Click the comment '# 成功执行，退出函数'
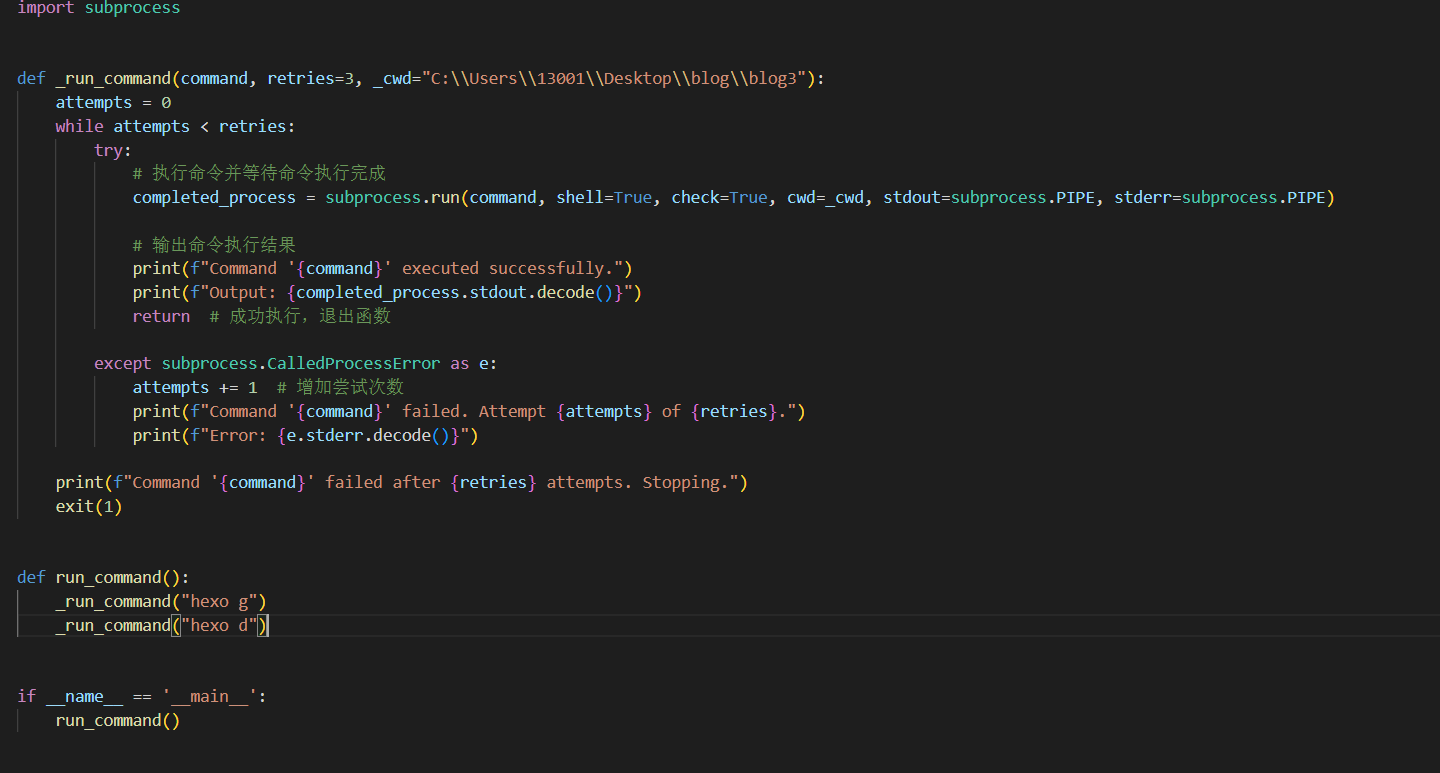This screenshot has height=773, width=1440. [x=300, y=316]
